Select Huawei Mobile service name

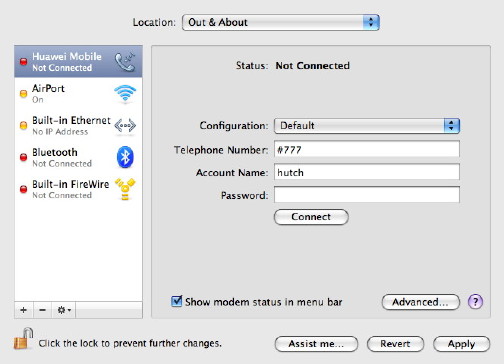tap(67, 56)
